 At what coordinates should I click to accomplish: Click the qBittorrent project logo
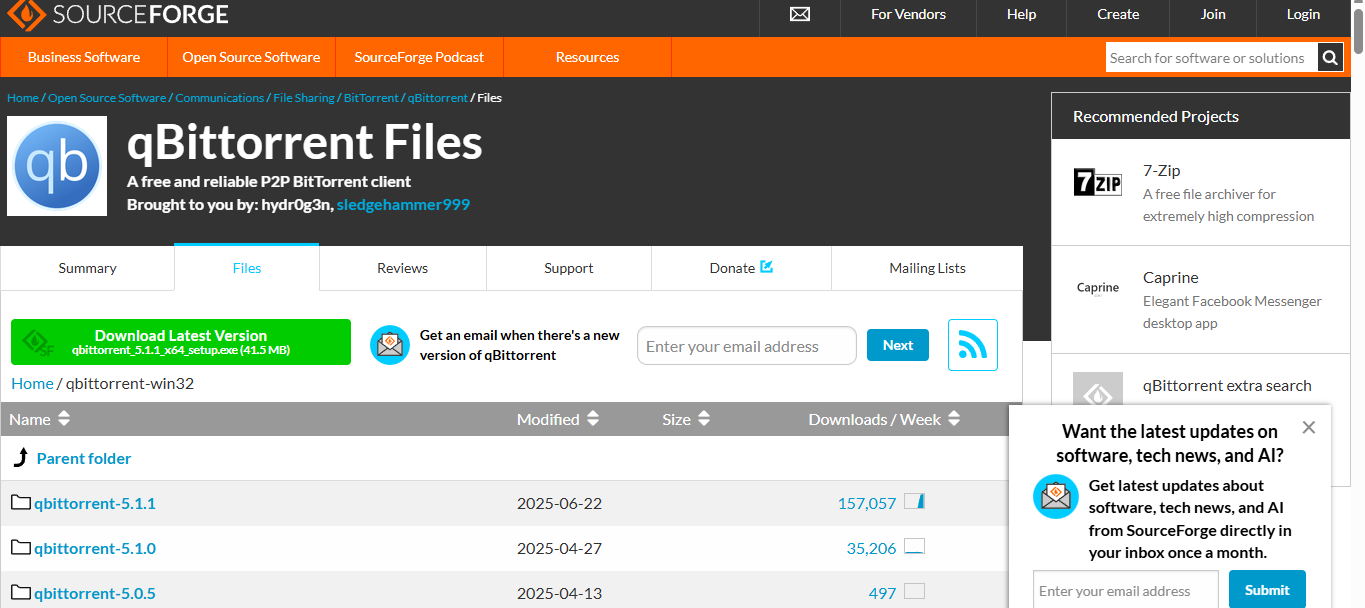(57, 166)
